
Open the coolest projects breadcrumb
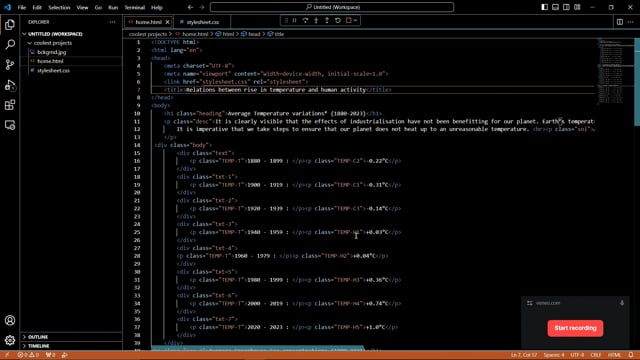click(x=148, y=34)
